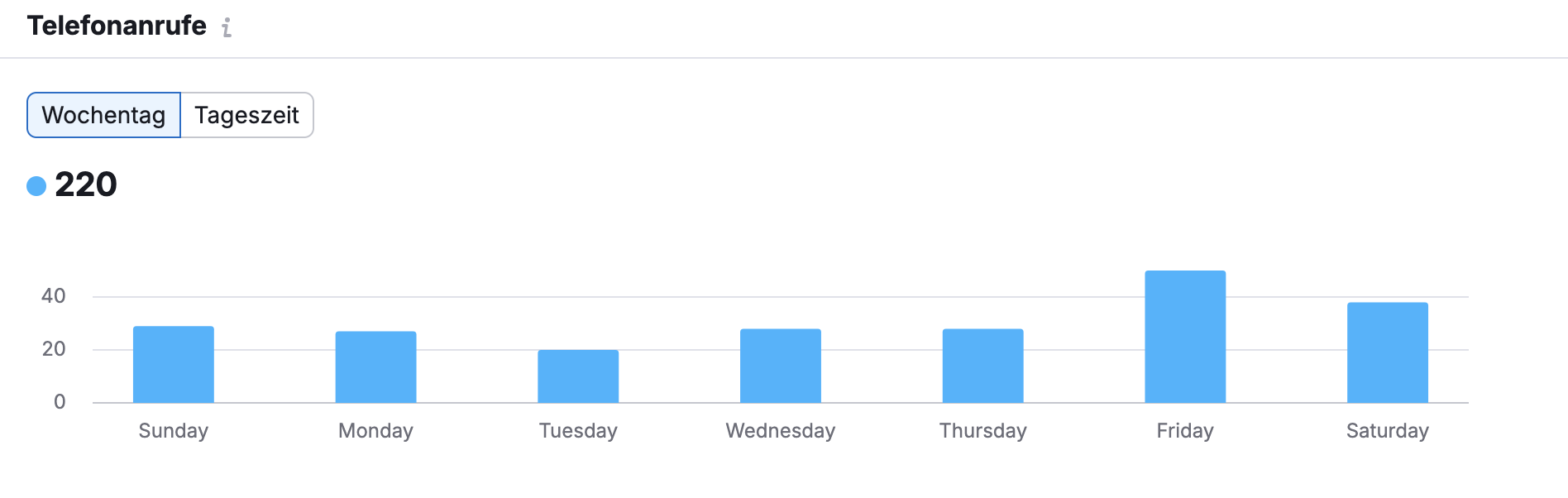Click the Monday bar in the chart

[x=375, y=367]
